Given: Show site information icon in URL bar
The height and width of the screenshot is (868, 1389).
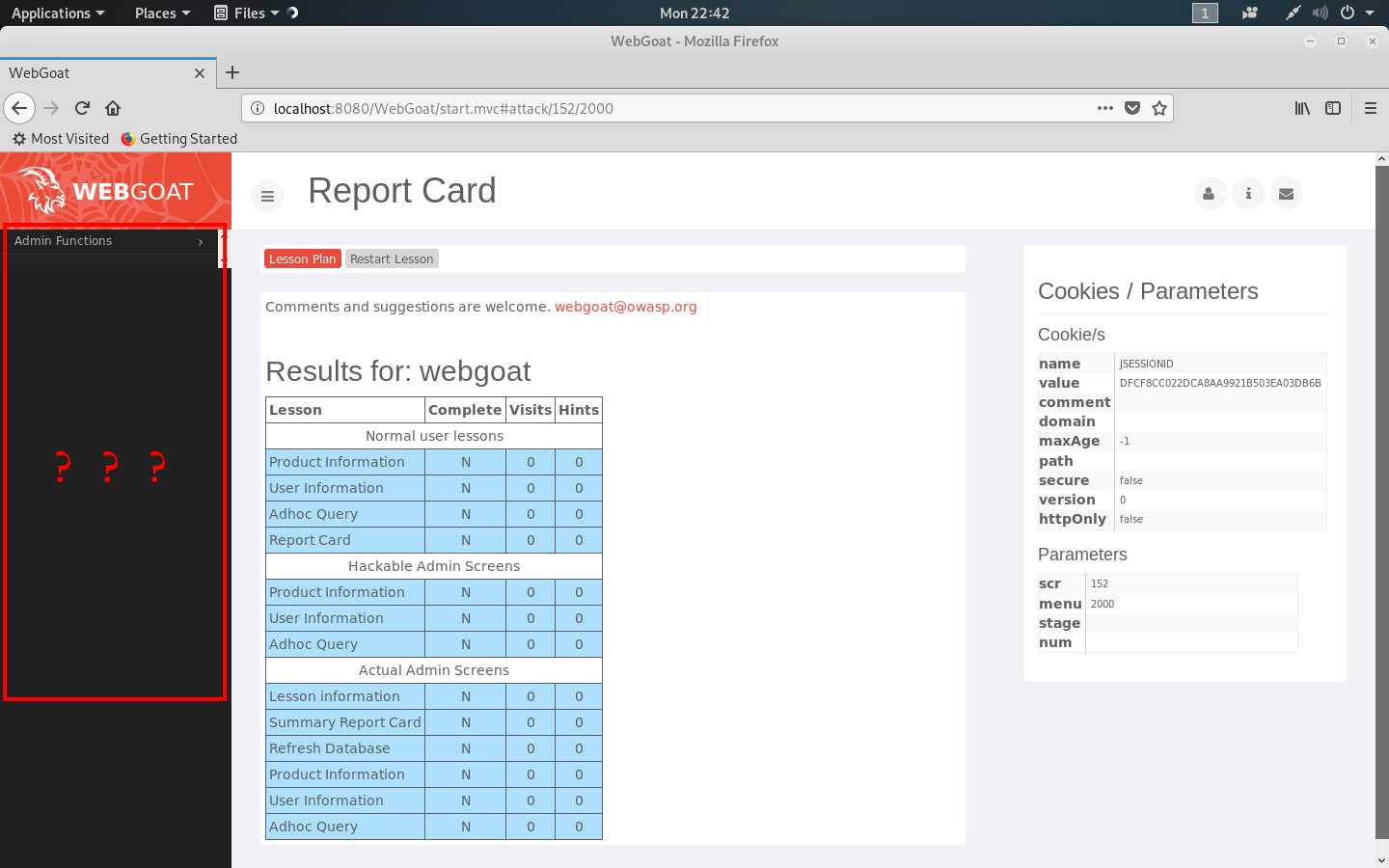Looking at the screenshot, I should point(258,108).
